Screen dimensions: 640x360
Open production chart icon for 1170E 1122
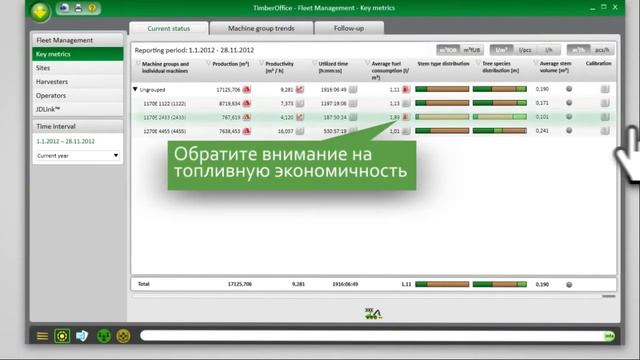coord(247,103)
